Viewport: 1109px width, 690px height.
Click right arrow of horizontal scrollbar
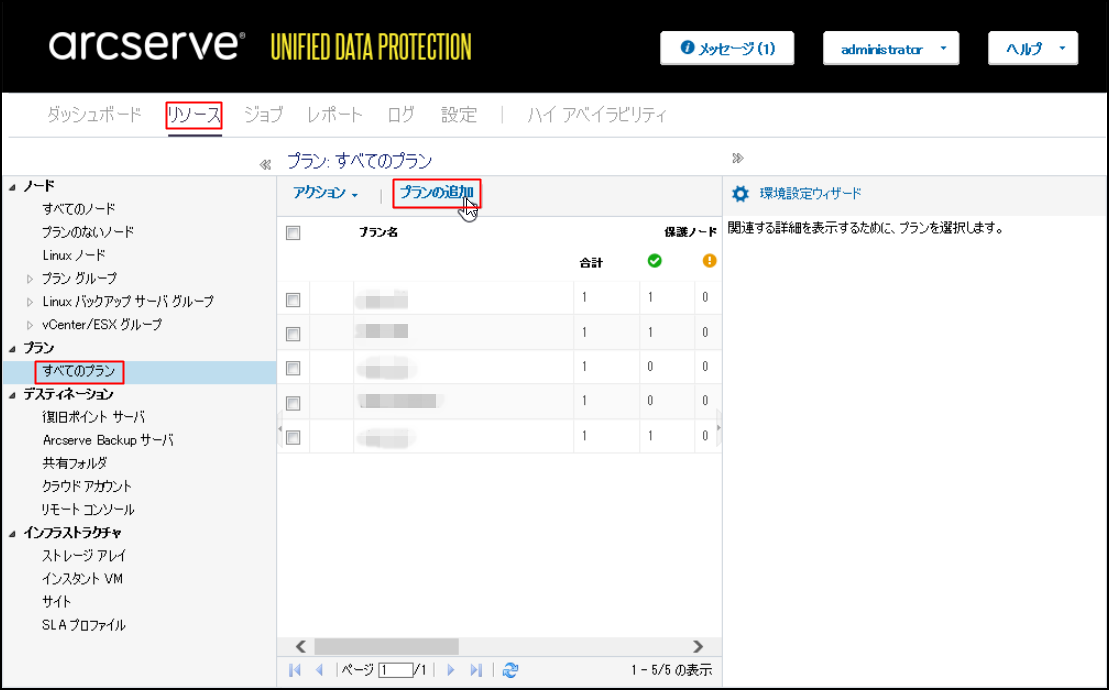pyautogui.click(x=698, y=646)
